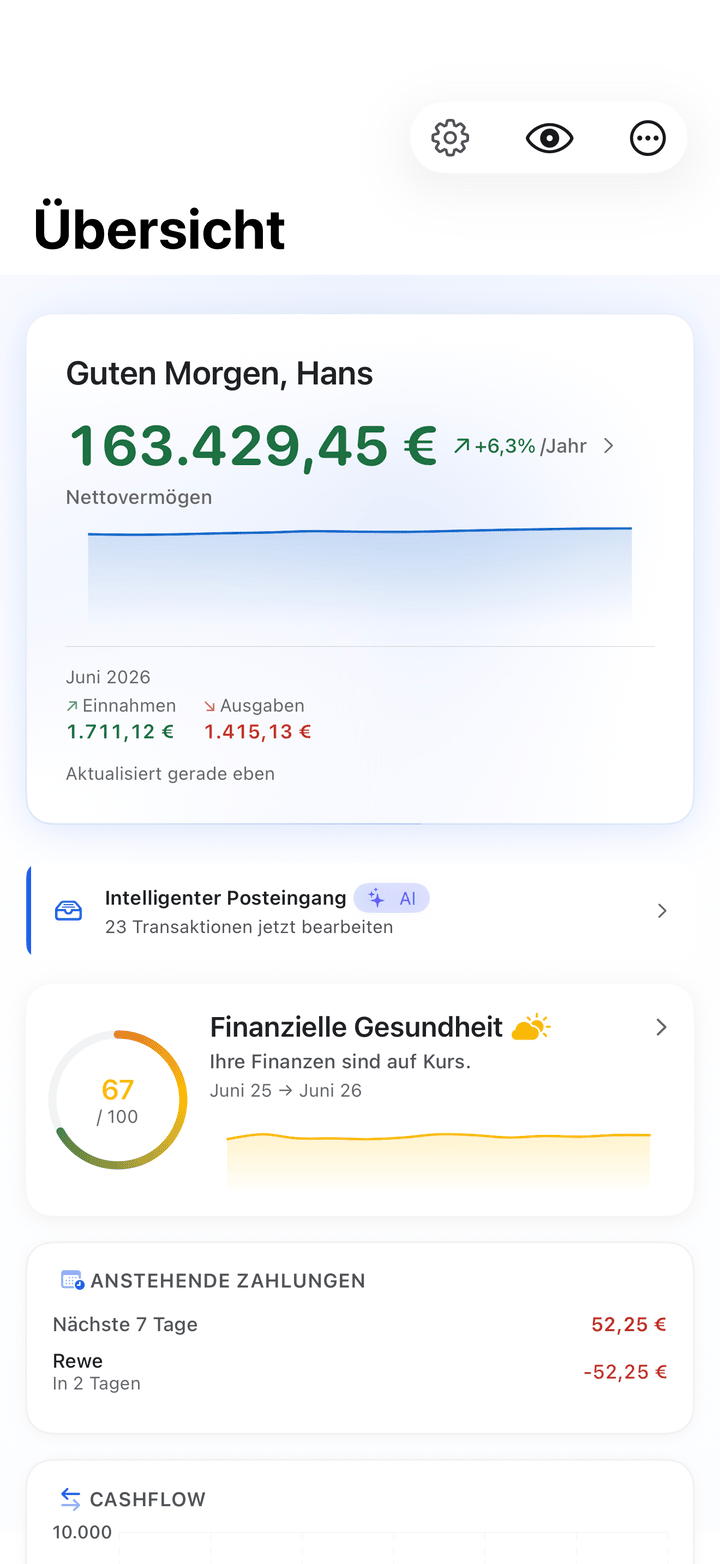The height and width of the screenshot is (1564, 720).
Task: Open the Intelligenter Posteingang row
Action: (x=360, y=911)
